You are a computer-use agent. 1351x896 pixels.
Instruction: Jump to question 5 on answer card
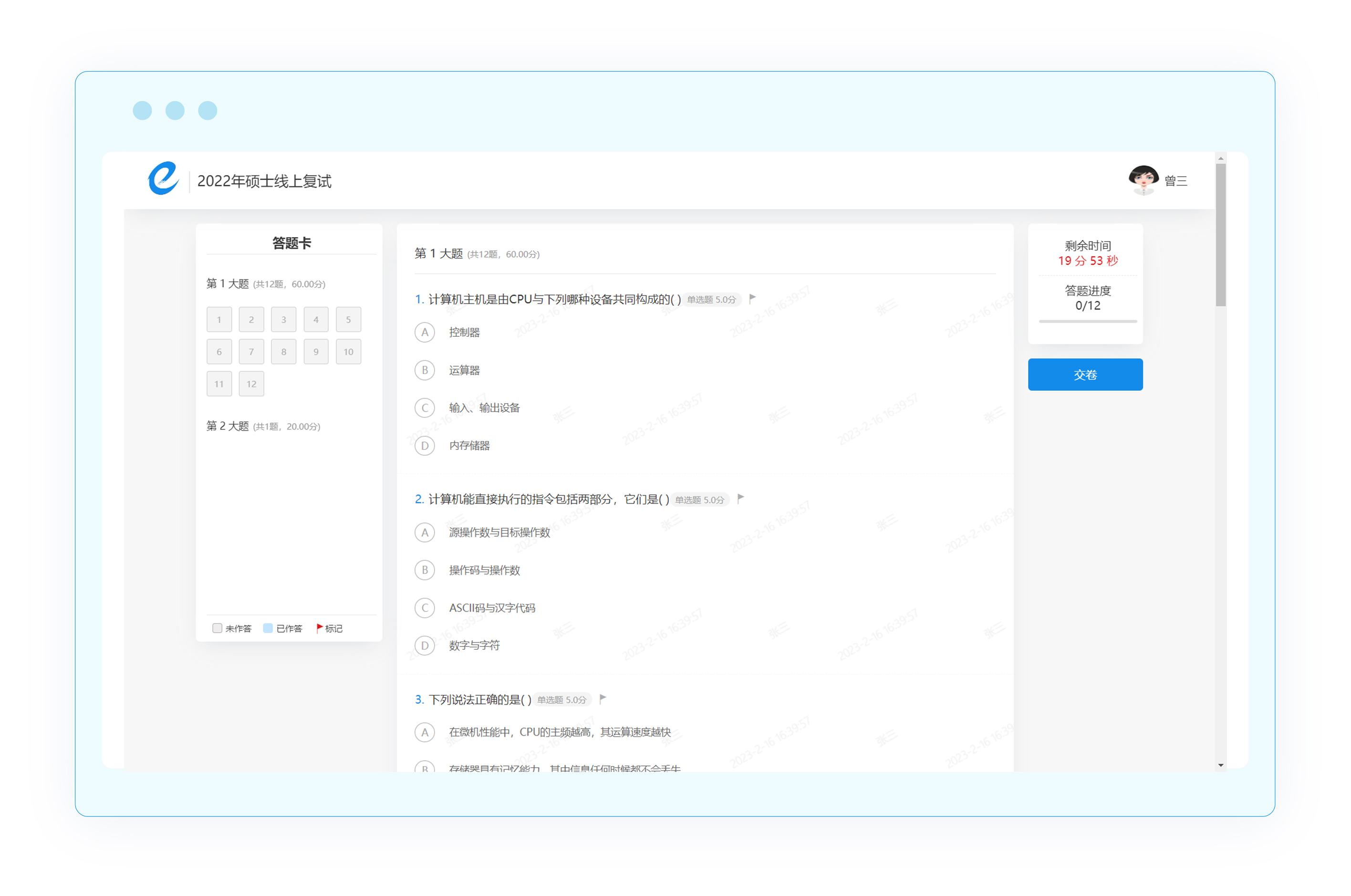pos(348,320)
